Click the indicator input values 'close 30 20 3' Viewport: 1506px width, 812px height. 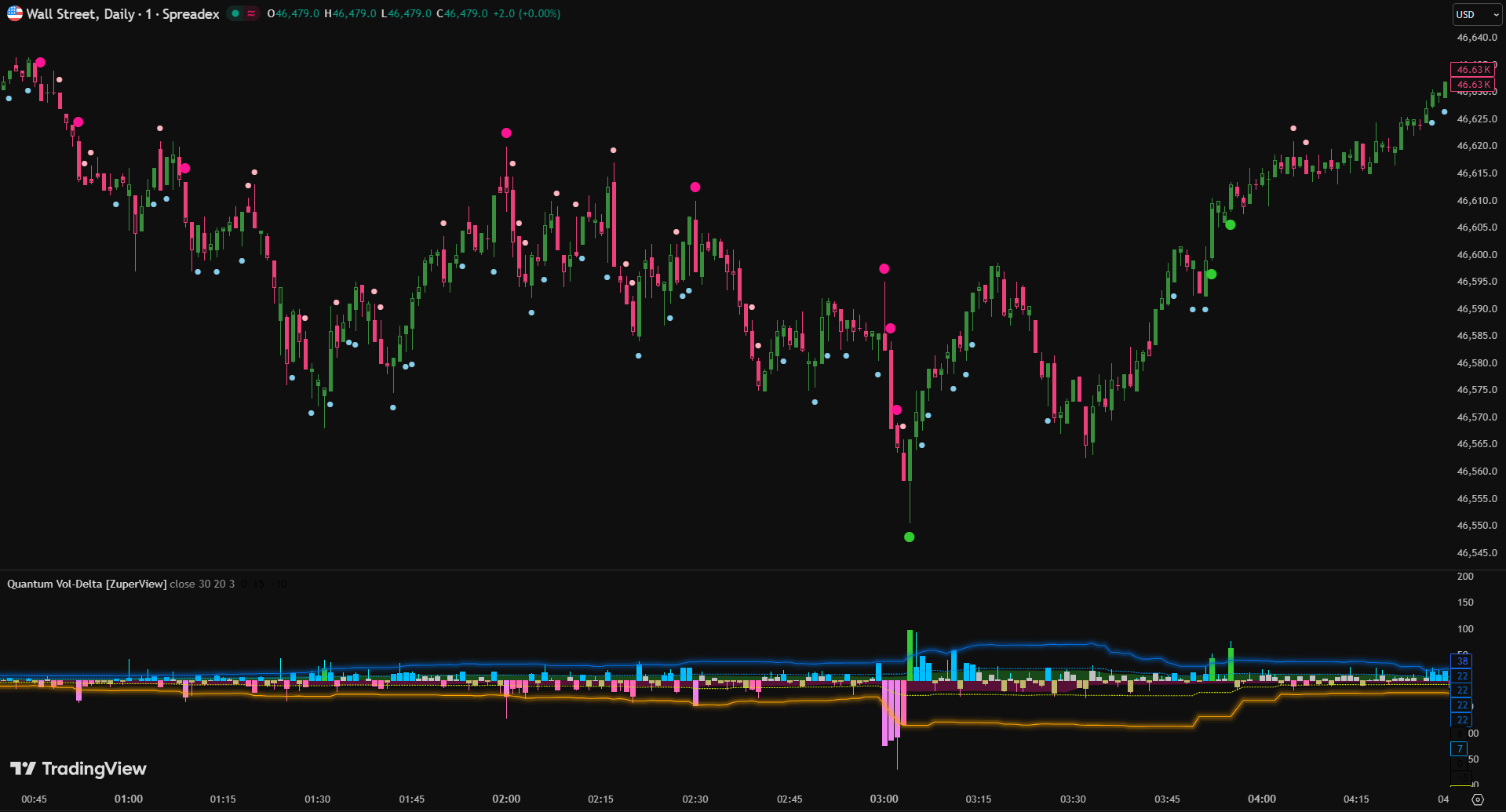pos(202,584)
